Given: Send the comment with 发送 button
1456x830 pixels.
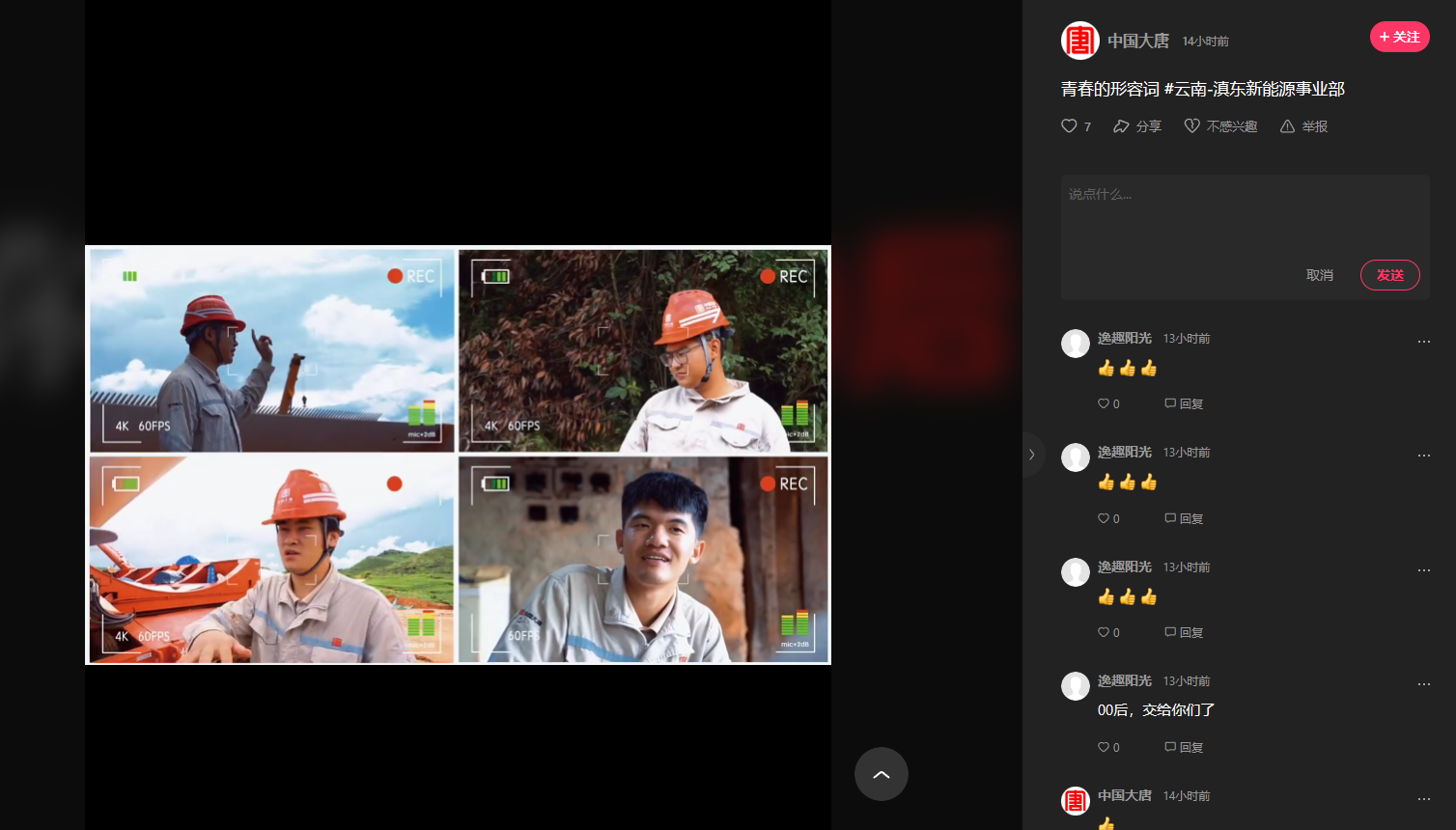Looking at the screenshot, I should [1389, 275].
